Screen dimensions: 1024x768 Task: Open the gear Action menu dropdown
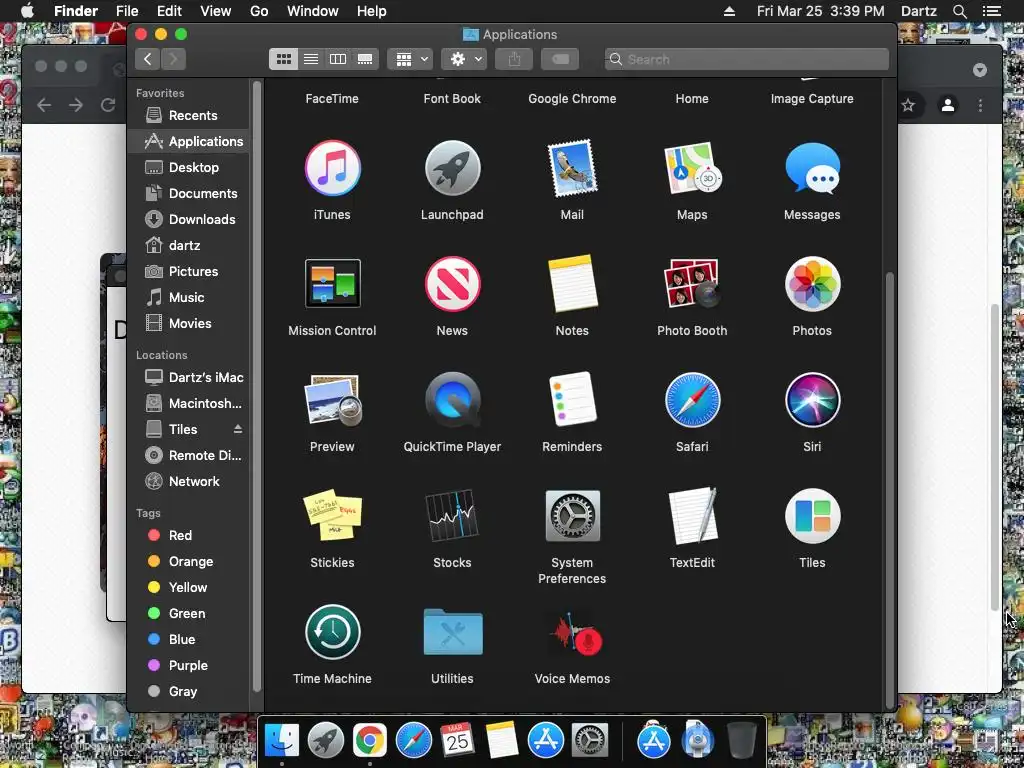(x=464, y=59)
